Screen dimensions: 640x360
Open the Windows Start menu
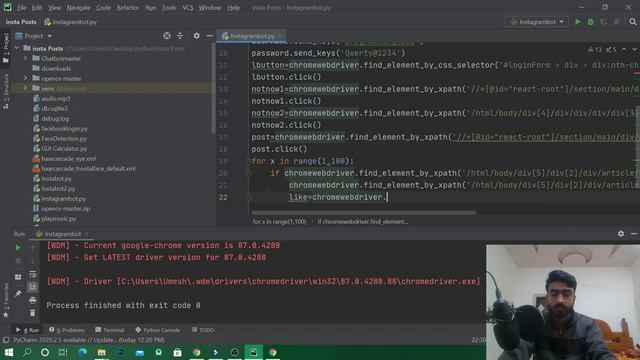[x=9, y=352]
